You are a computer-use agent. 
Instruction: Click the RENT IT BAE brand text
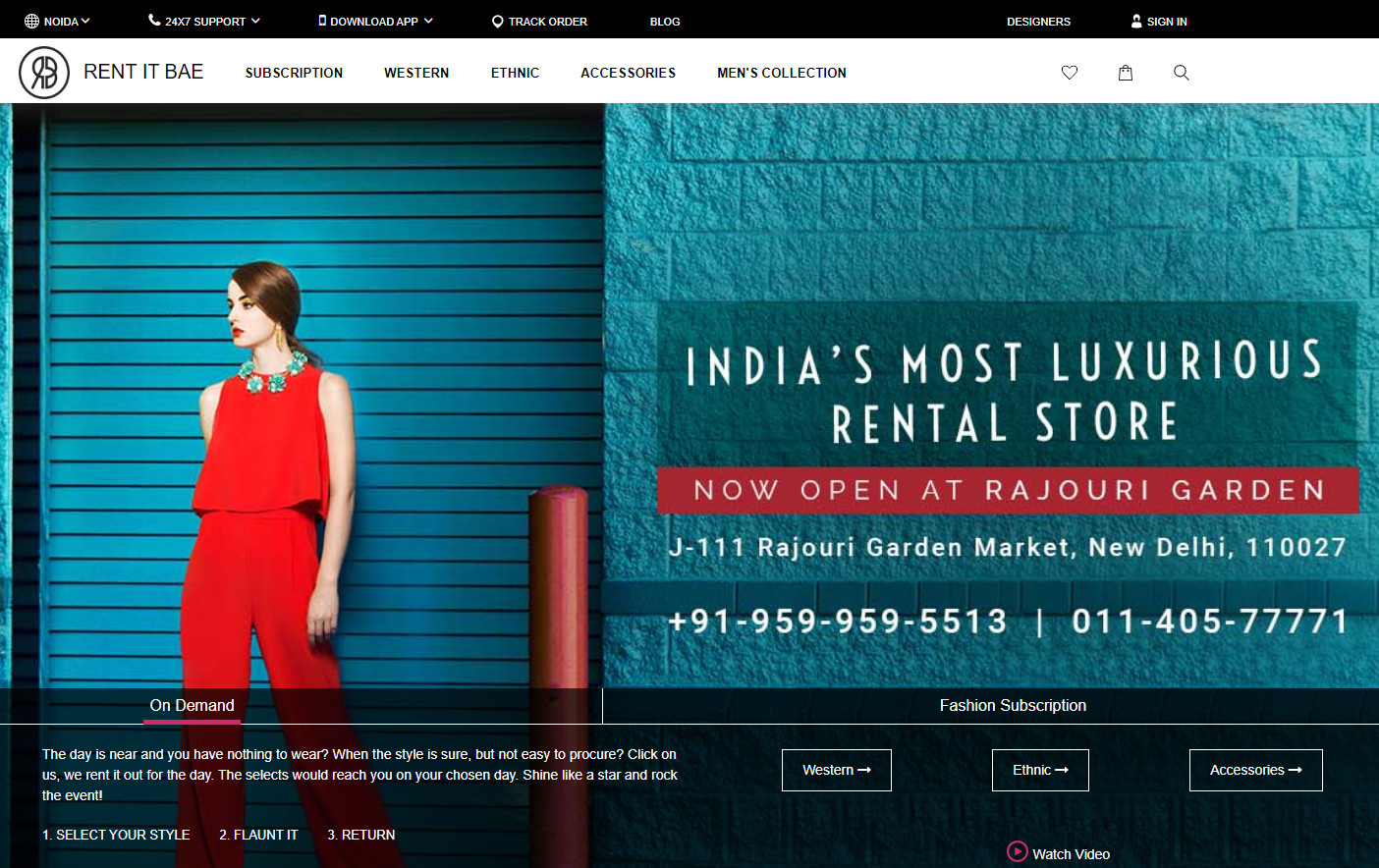pos(143,72)
